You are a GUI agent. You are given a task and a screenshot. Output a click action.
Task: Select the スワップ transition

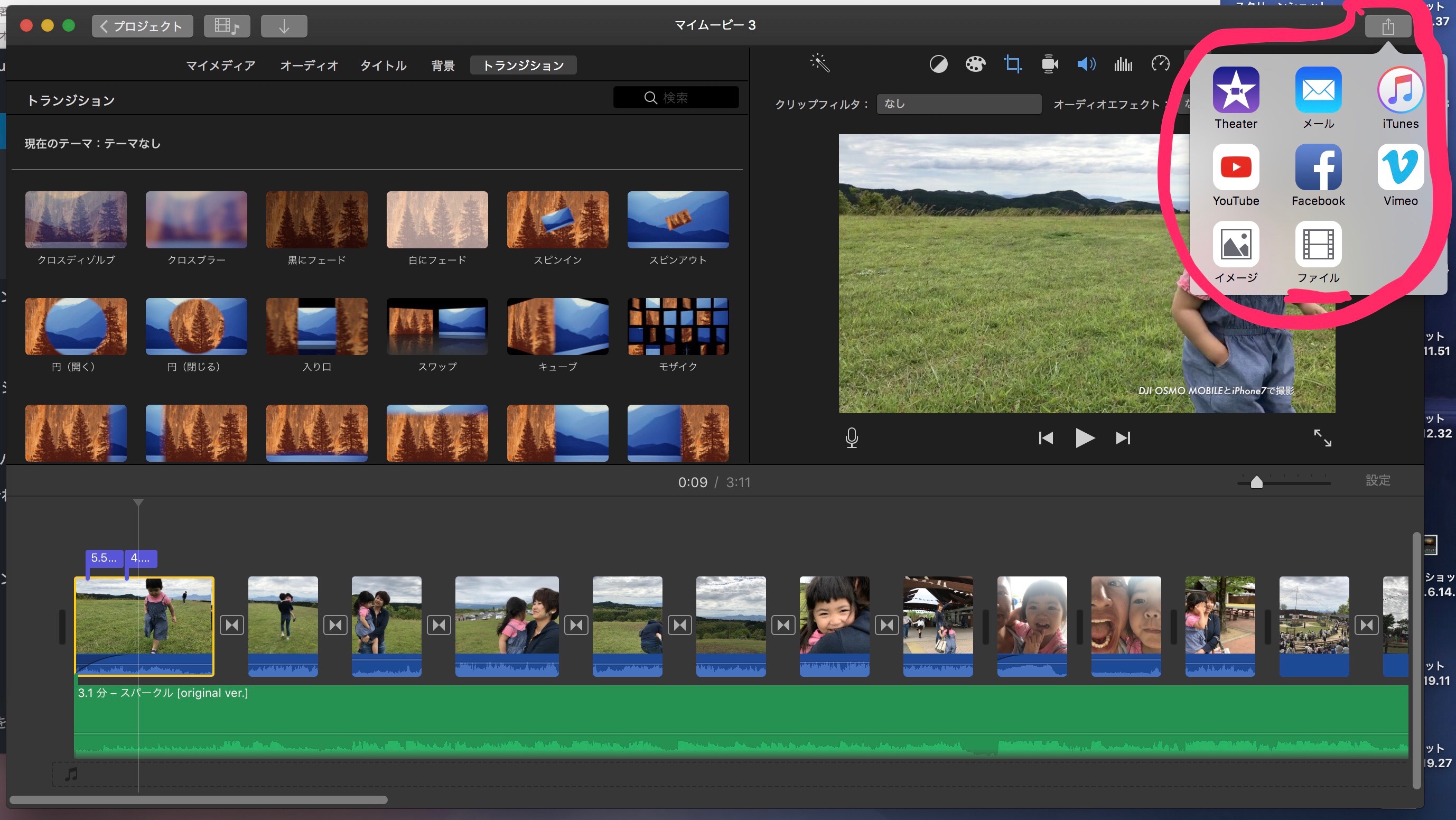click(x=437, y=327)
